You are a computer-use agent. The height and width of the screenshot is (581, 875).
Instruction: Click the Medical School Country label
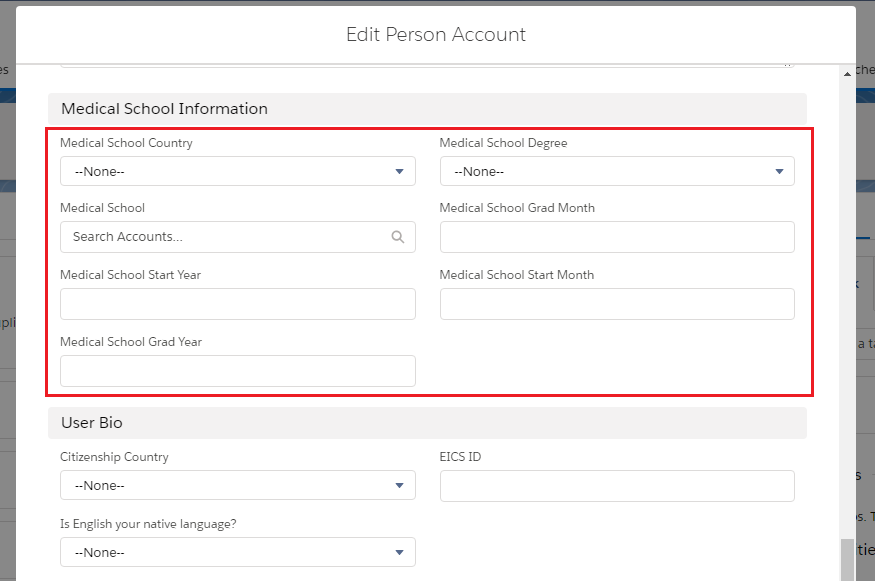coord(126,143)
